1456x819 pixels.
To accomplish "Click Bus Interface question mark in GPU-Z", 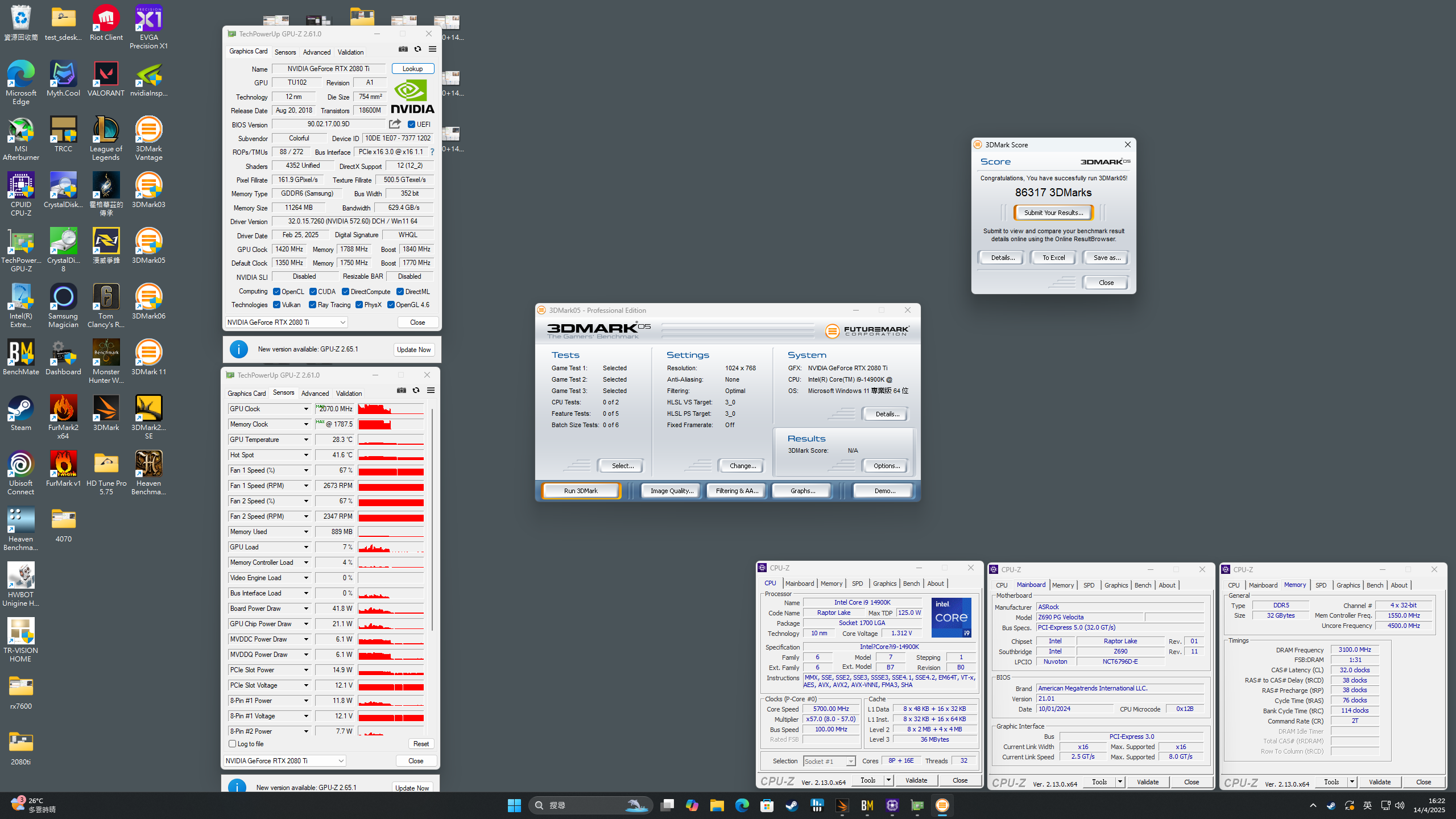I will point(432,152).
